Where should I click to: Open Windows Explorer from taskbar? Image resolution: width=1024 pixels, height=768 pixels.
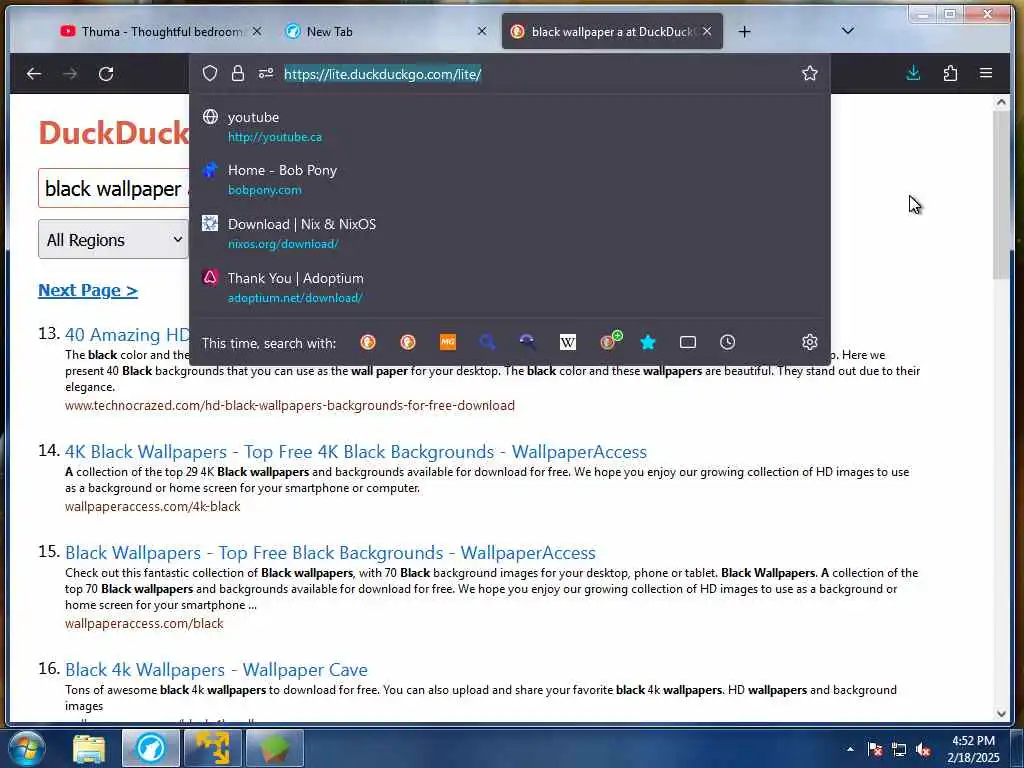pyautogui.click(x=89, y=748)
